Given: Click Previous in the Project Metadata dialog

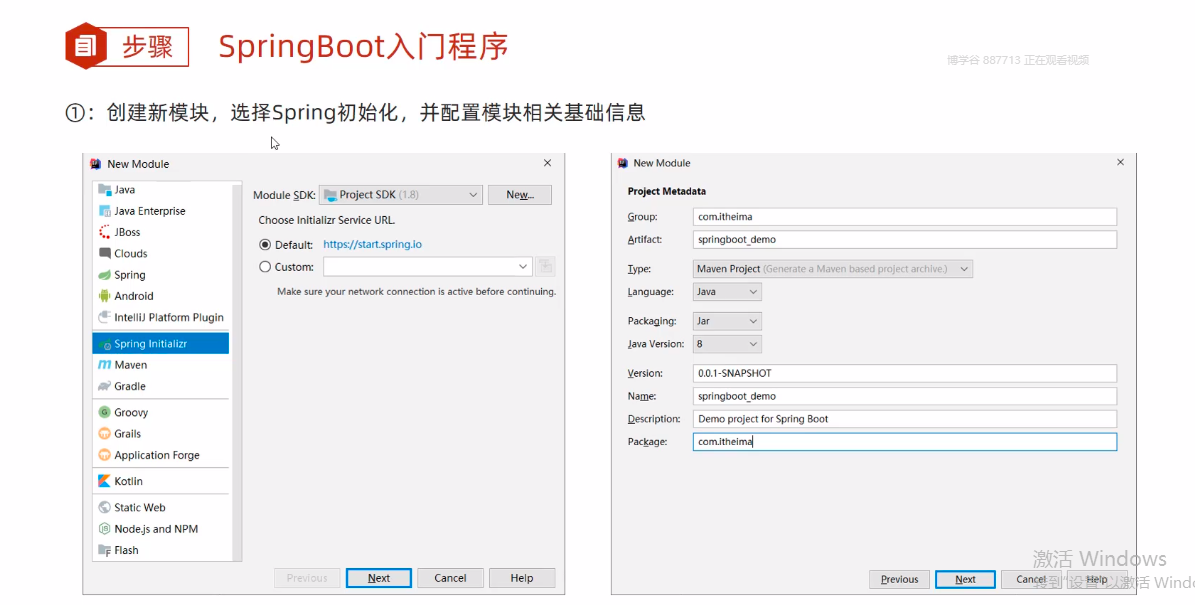Looking at the screenshot, I should 899,579.
